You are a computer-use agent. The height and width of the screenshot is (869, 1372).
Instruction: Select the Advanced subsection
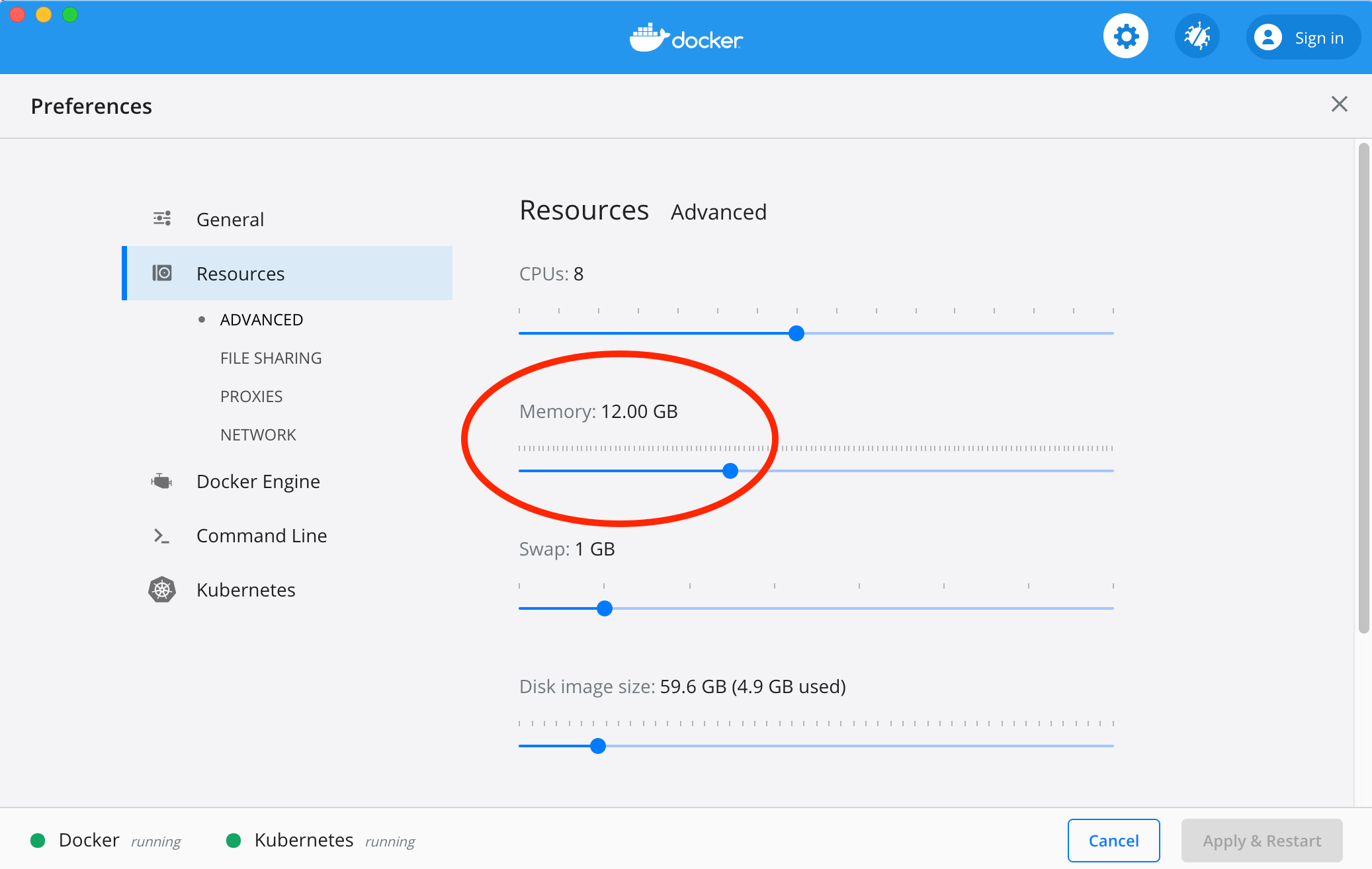tap(261, 319)
